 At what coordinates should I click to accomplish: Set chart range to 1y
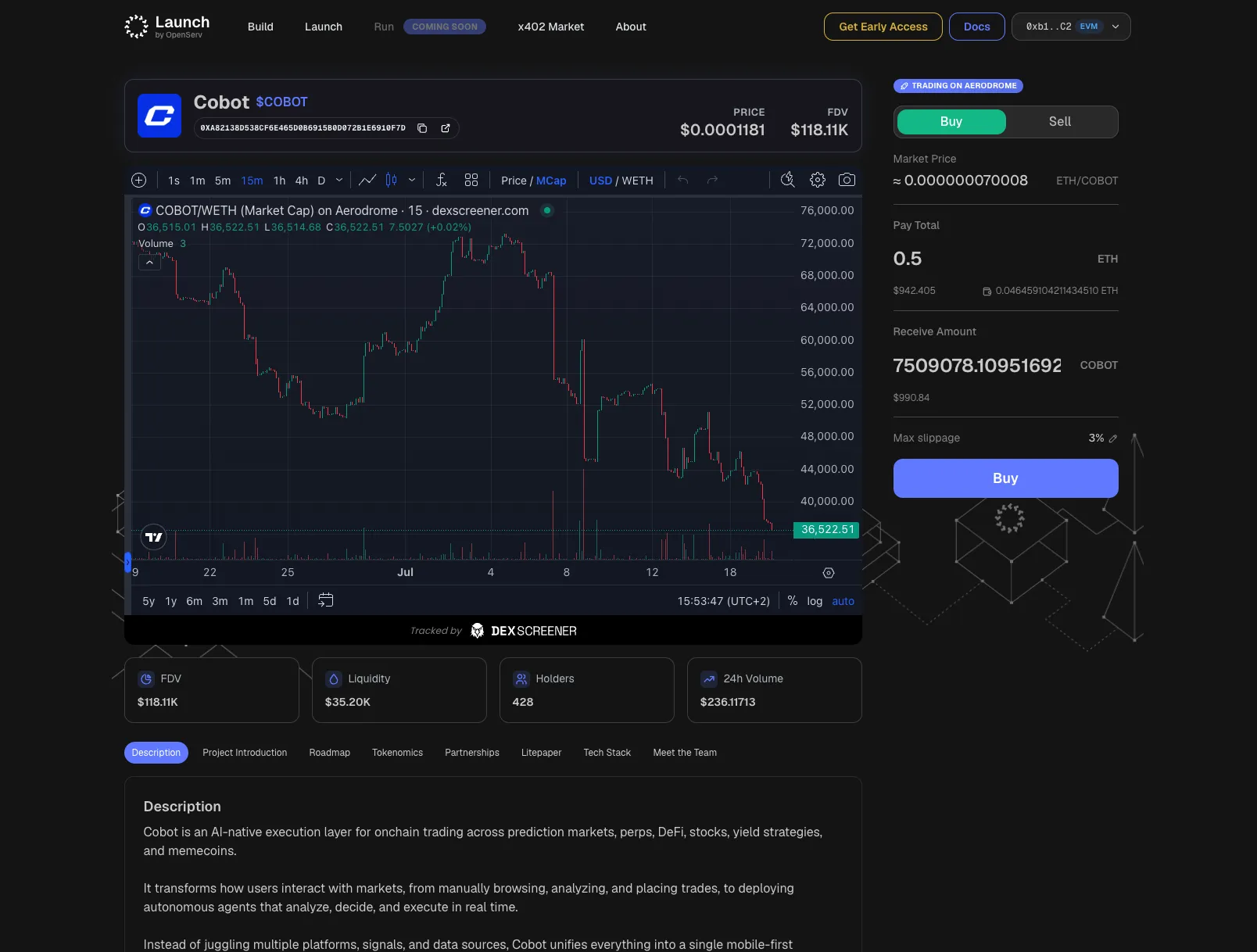171,601
